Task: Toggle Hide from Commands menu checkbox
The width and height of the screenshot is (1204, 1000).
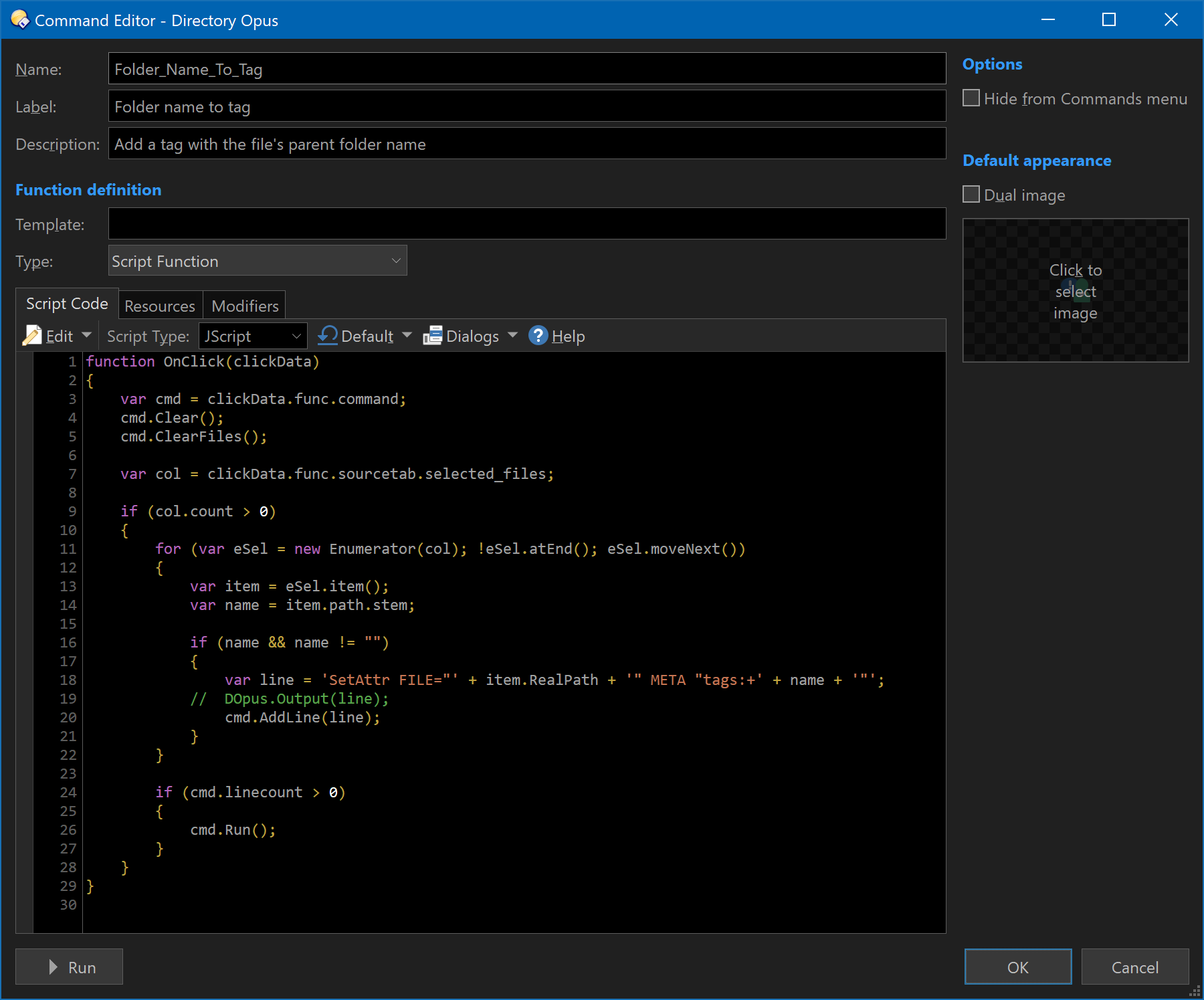Action: [x=971, y=98]
